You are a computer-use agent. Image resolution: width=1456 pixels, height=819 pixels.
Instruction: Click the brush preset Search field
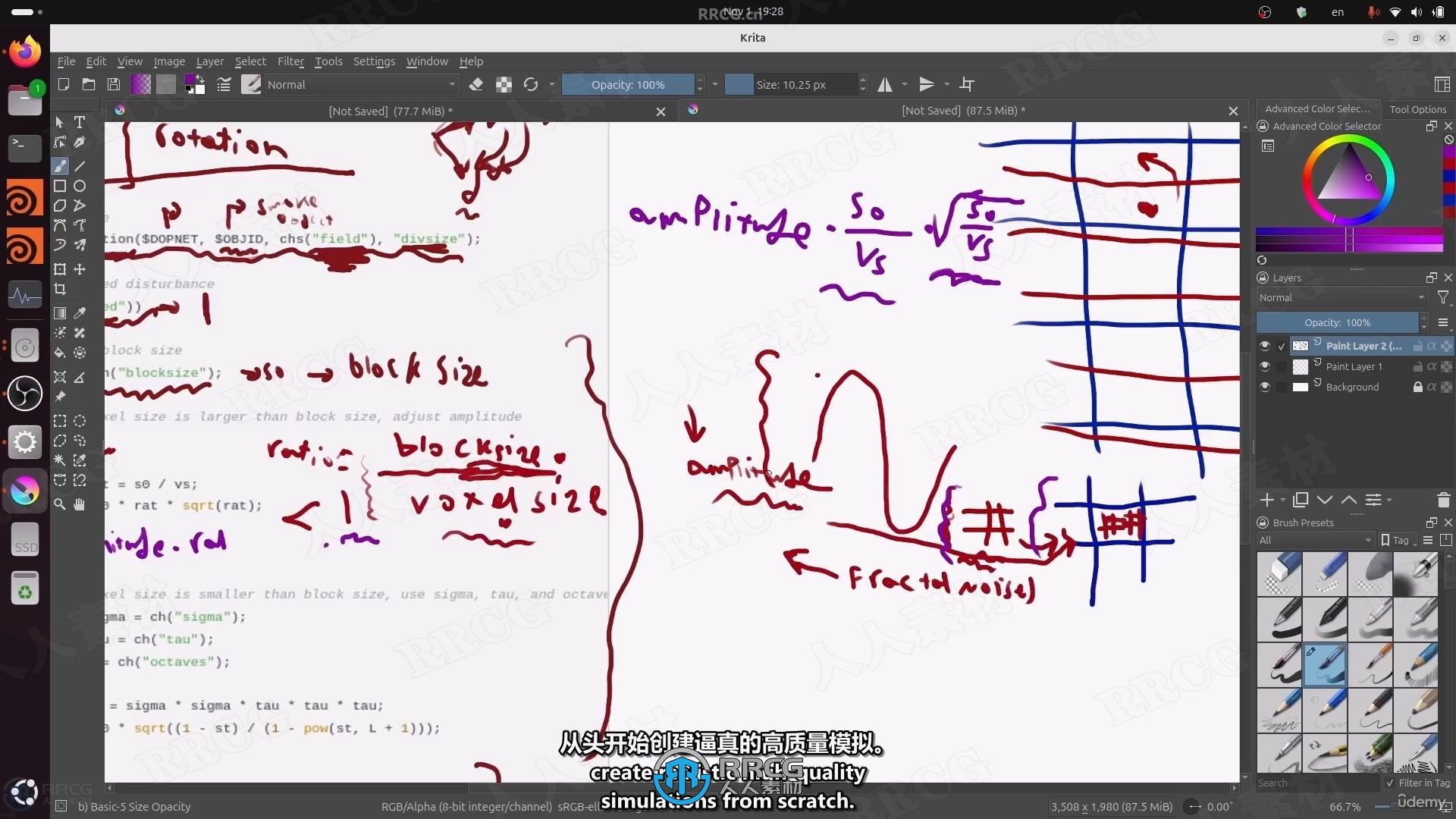[1319, 783]
